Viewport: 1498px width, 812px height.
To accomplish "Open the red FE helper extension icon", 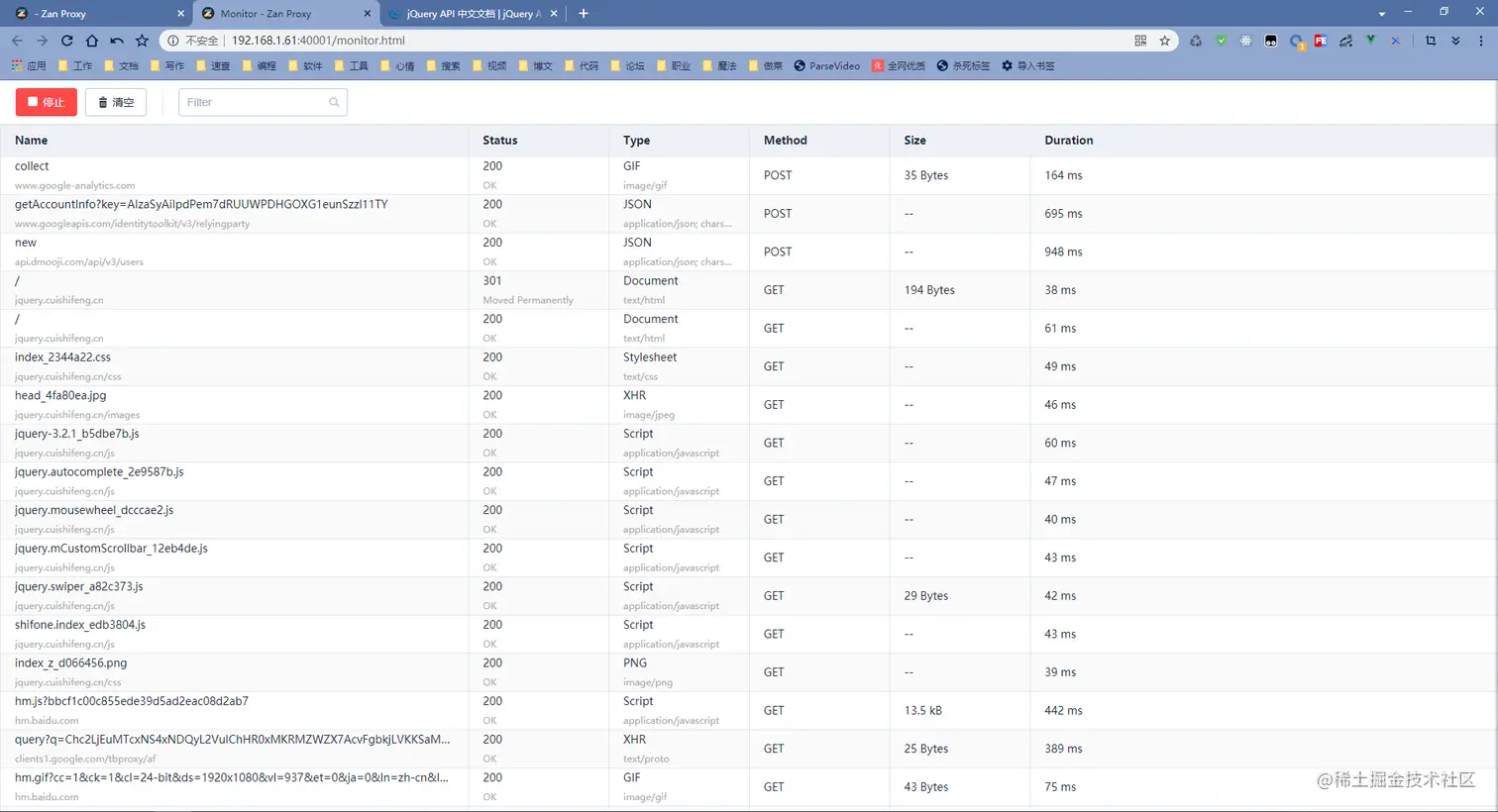I will click(1321, 41).
